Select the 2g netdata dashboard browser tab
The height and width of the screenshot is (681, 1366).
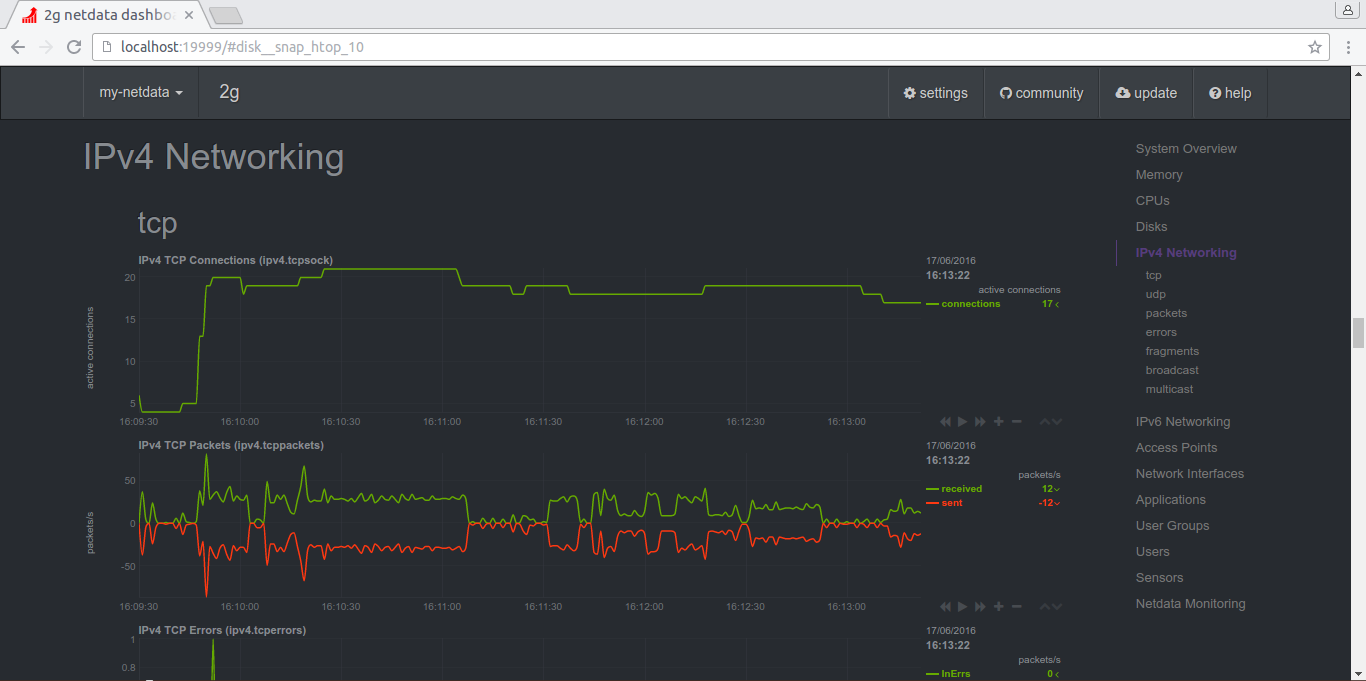(x=106, y=15)
